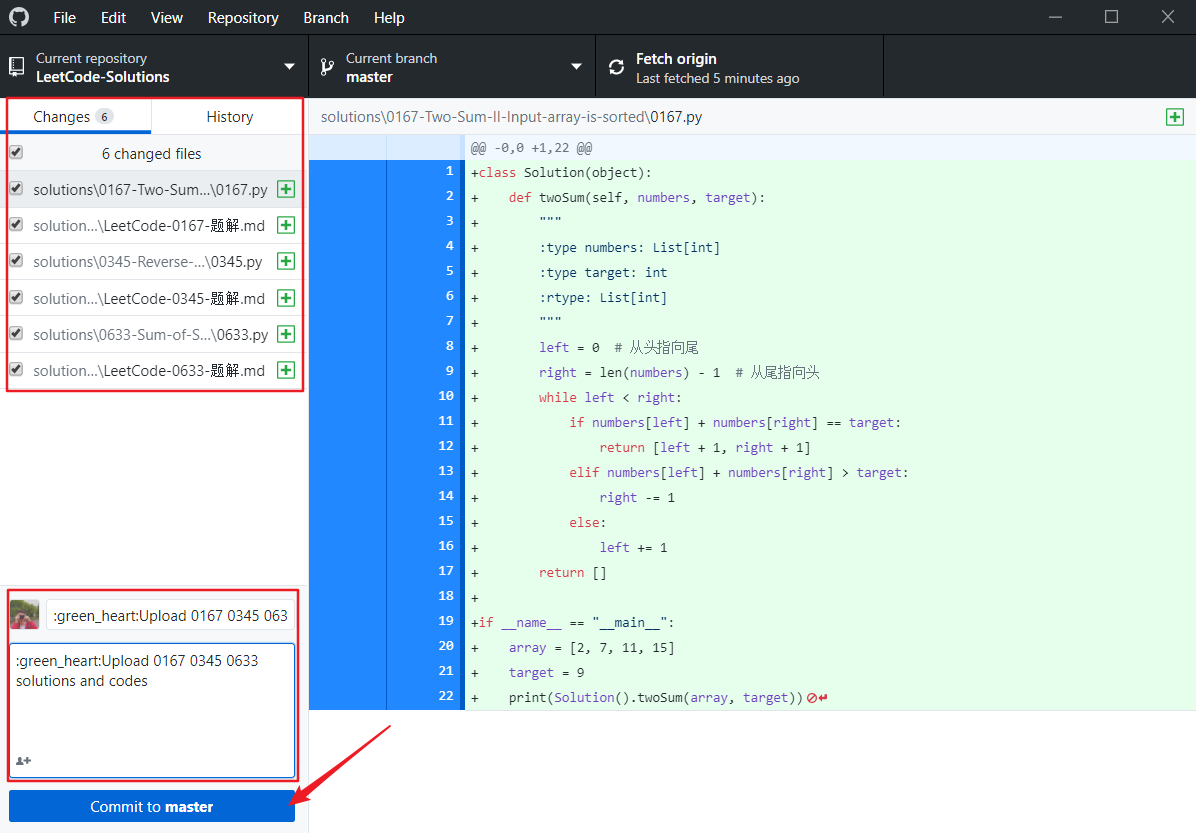Image resolution: width=1196 pixels, height=833 pixels.
Task: Click the added-file icon for LeetCode-0345-题解.md
Action: point(286,298)
